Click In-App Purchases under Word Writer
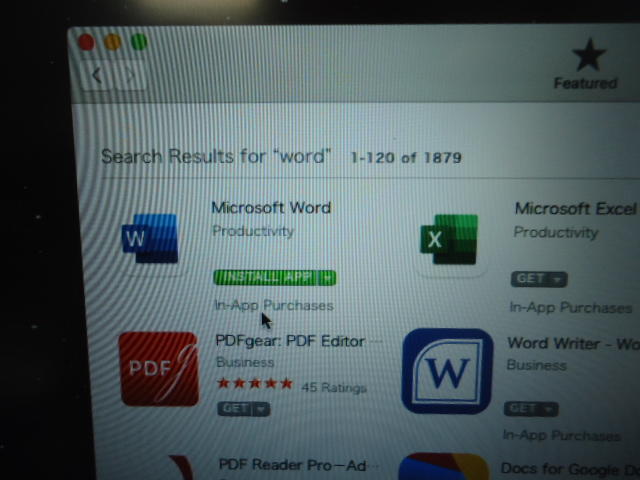This screenshot has width=640, height=480. 562,435
